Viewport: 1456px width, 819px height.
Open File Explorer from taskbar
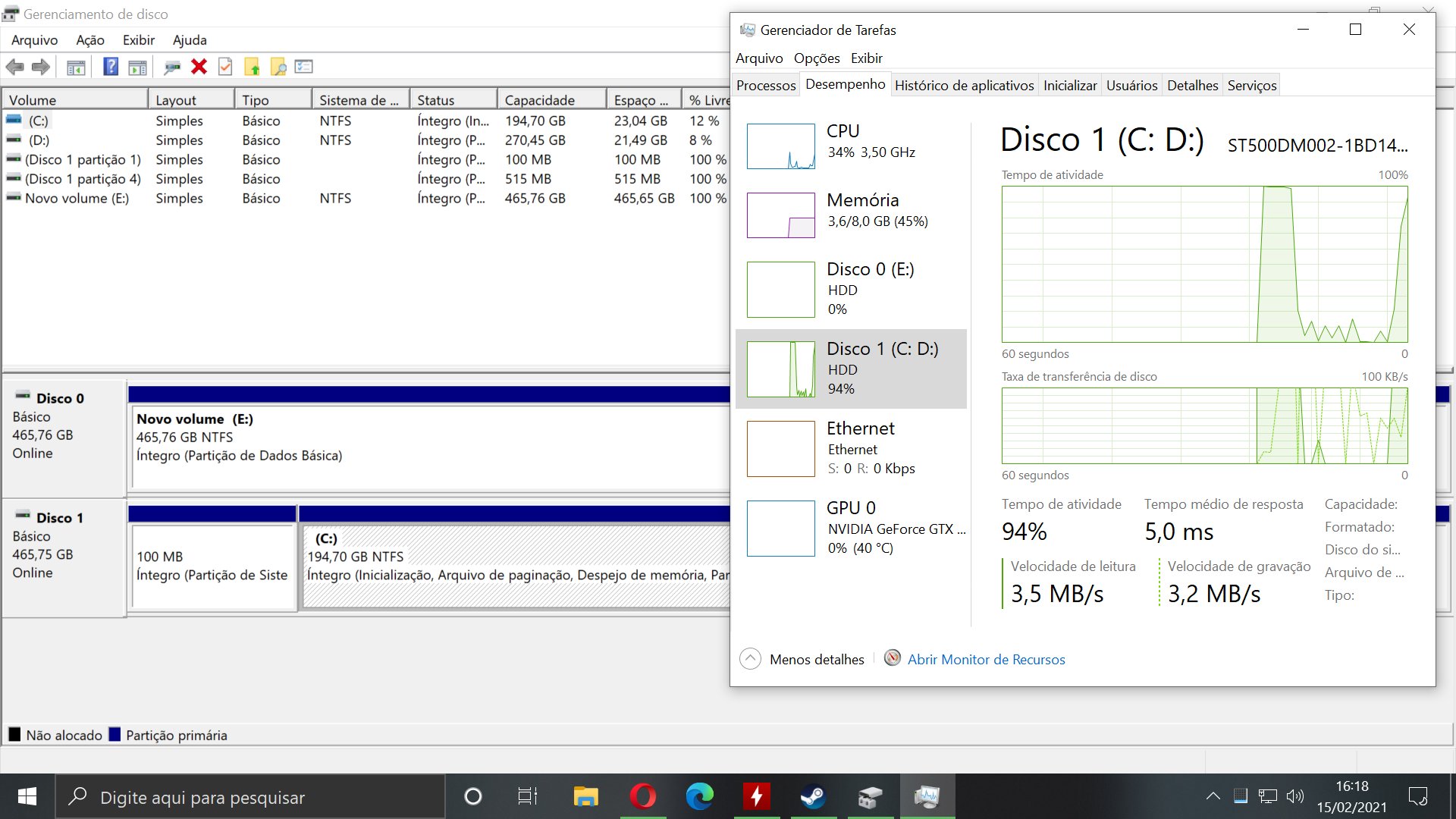click(x=585, y=796)
